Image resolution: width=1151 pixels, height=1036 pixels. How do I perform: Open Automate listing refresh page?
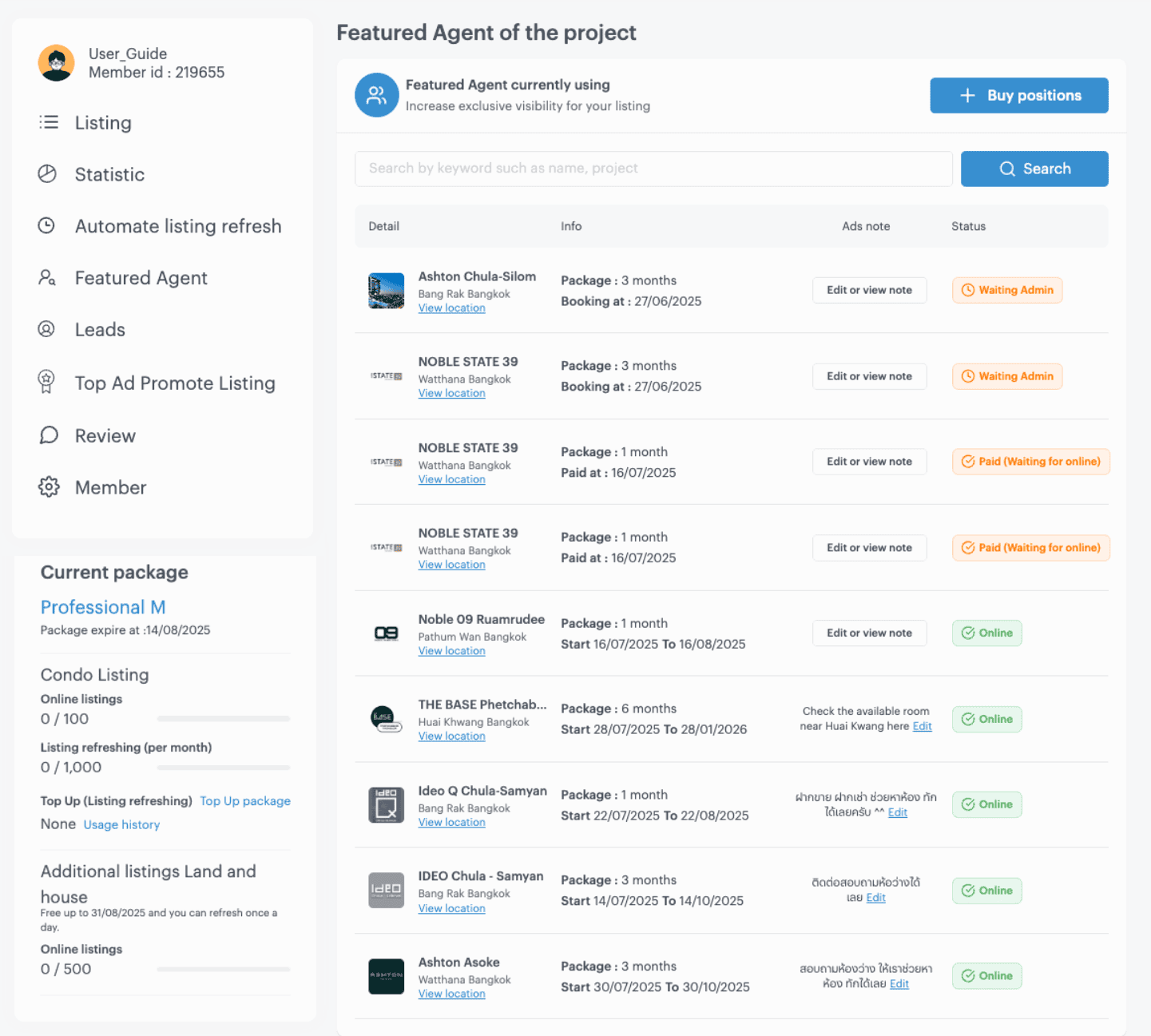tap(178, 226)
